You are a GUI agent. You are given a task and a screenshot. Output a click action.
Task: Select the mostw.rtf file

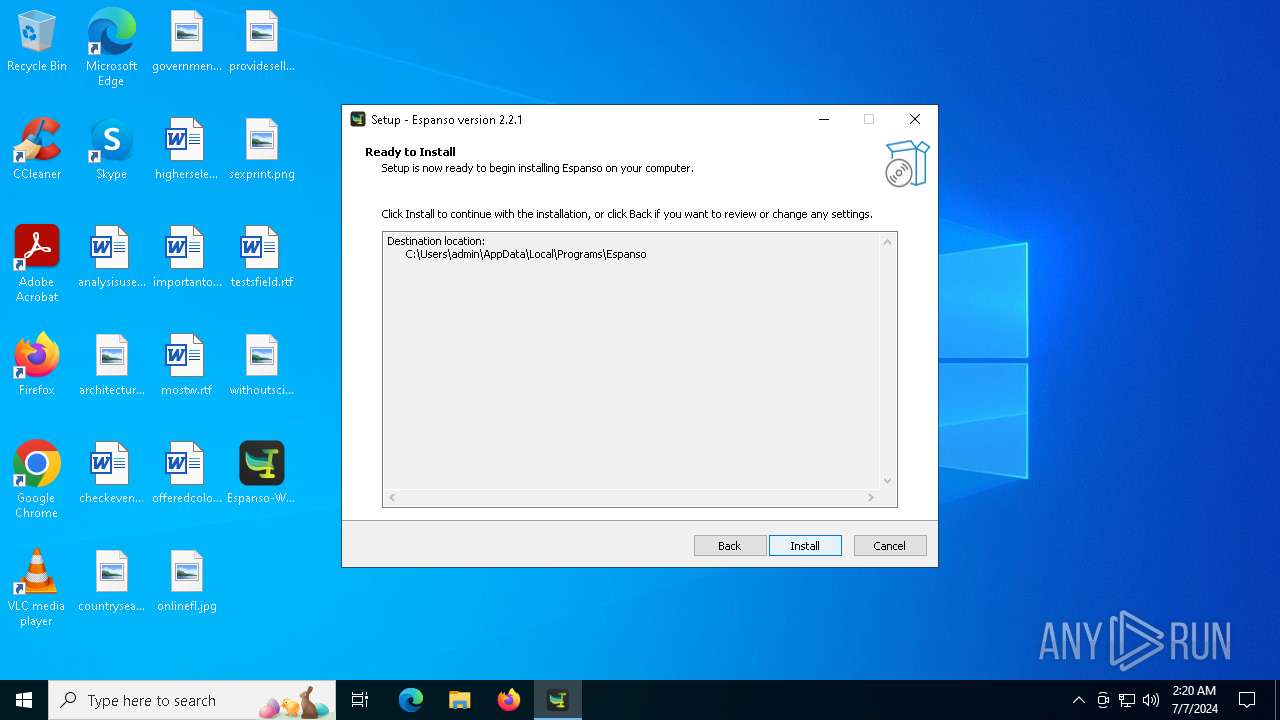click(187, 366)
